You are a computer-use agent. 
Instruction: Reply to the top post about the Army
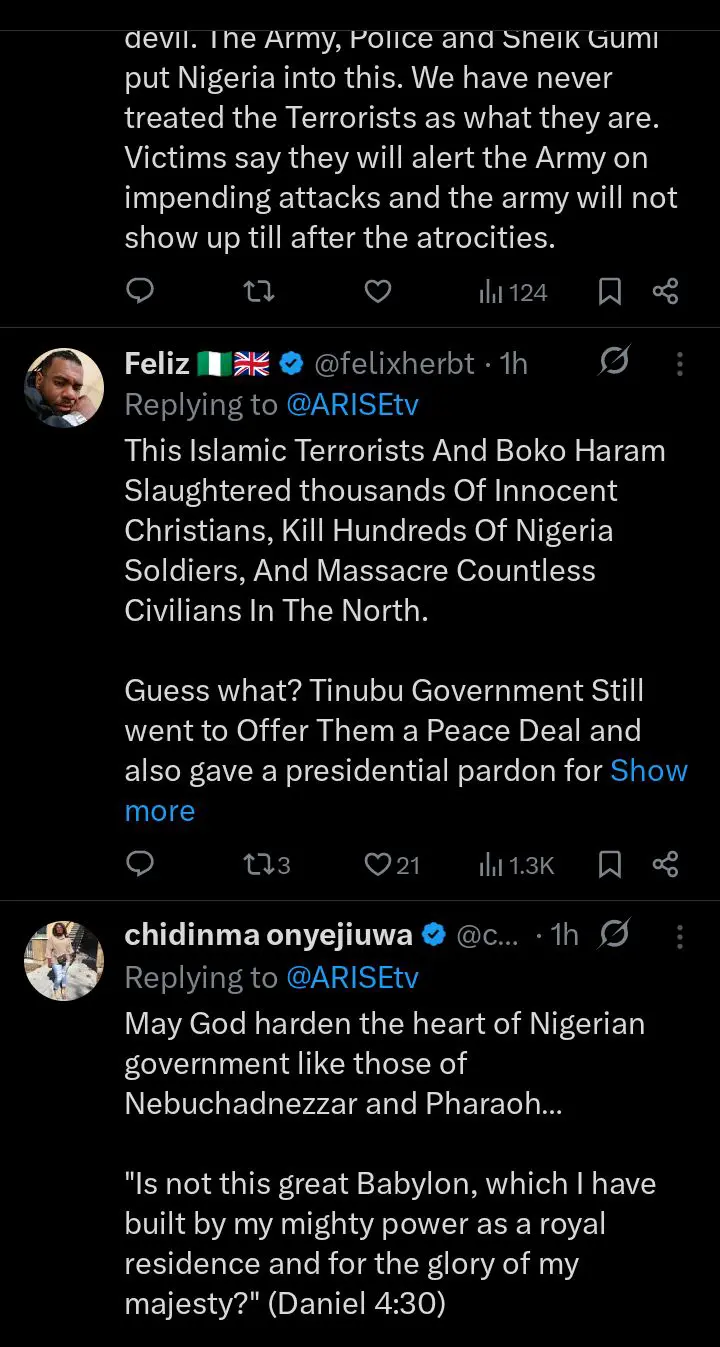tap(141, 291)
